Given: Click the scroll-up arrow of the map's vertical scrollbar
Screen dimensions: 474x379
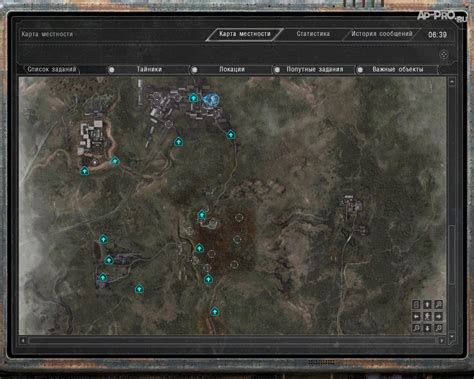Looking at the screenshot, I should coord(452,82).
